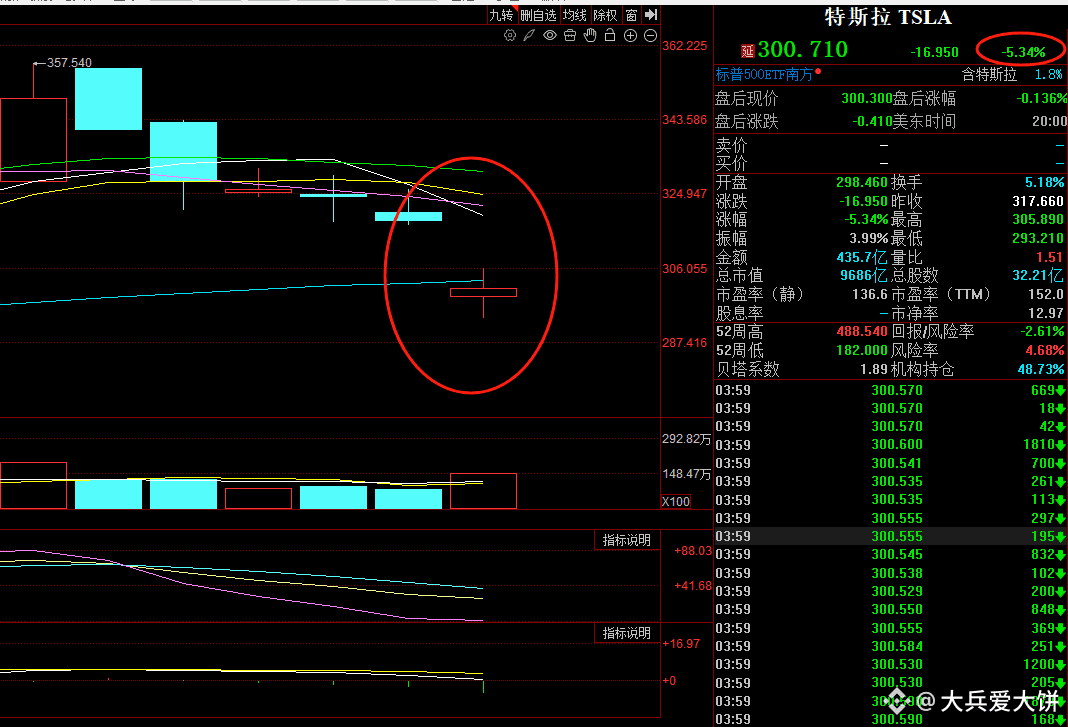The image size is (1068, 727).
Task: Select tick row with volume 669
Action: pyautogui.click(x=890, y=390)
